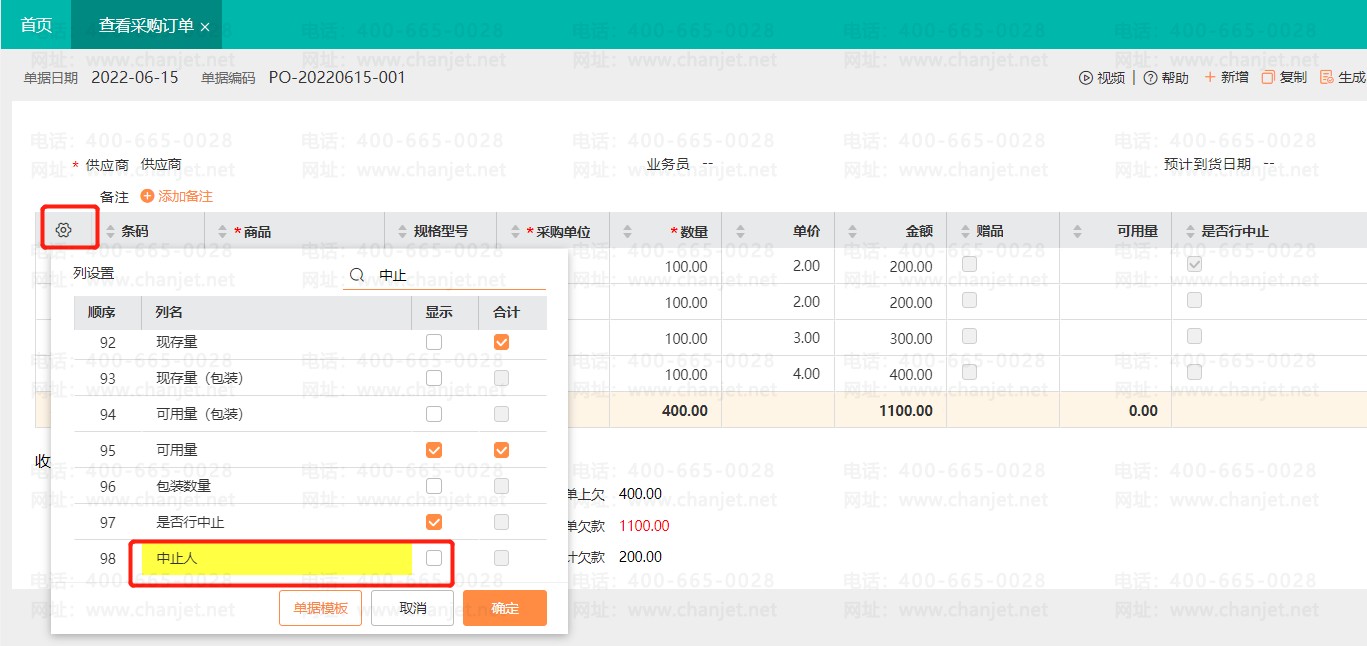
Task: Click the orange add remark plus icon
Action: [x=148, y=197]
